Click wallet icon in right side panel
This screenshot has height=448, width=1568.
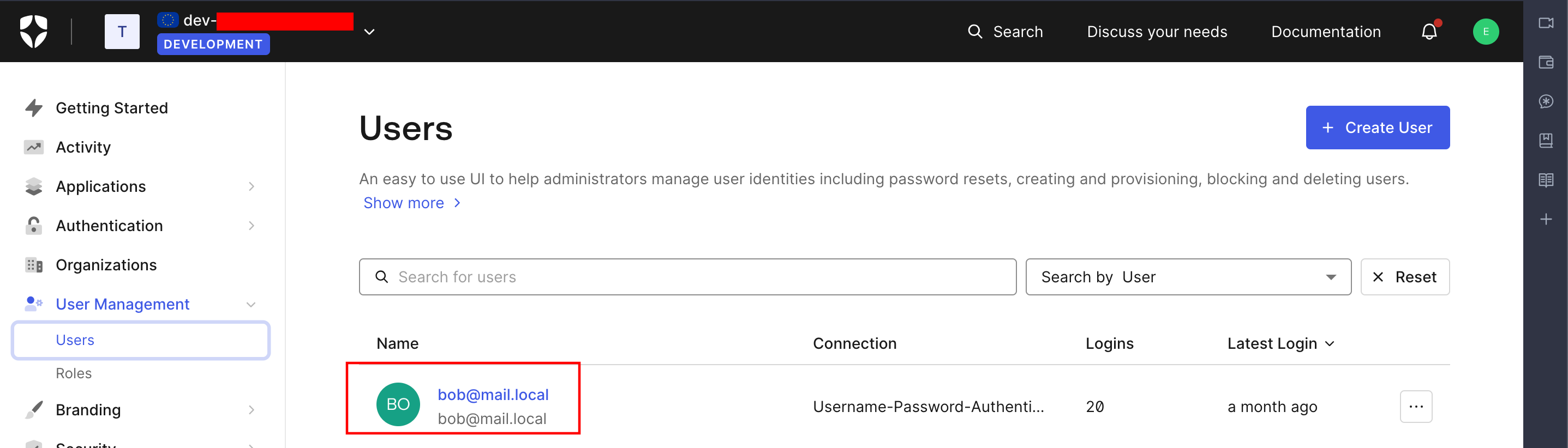point(1546,62)
